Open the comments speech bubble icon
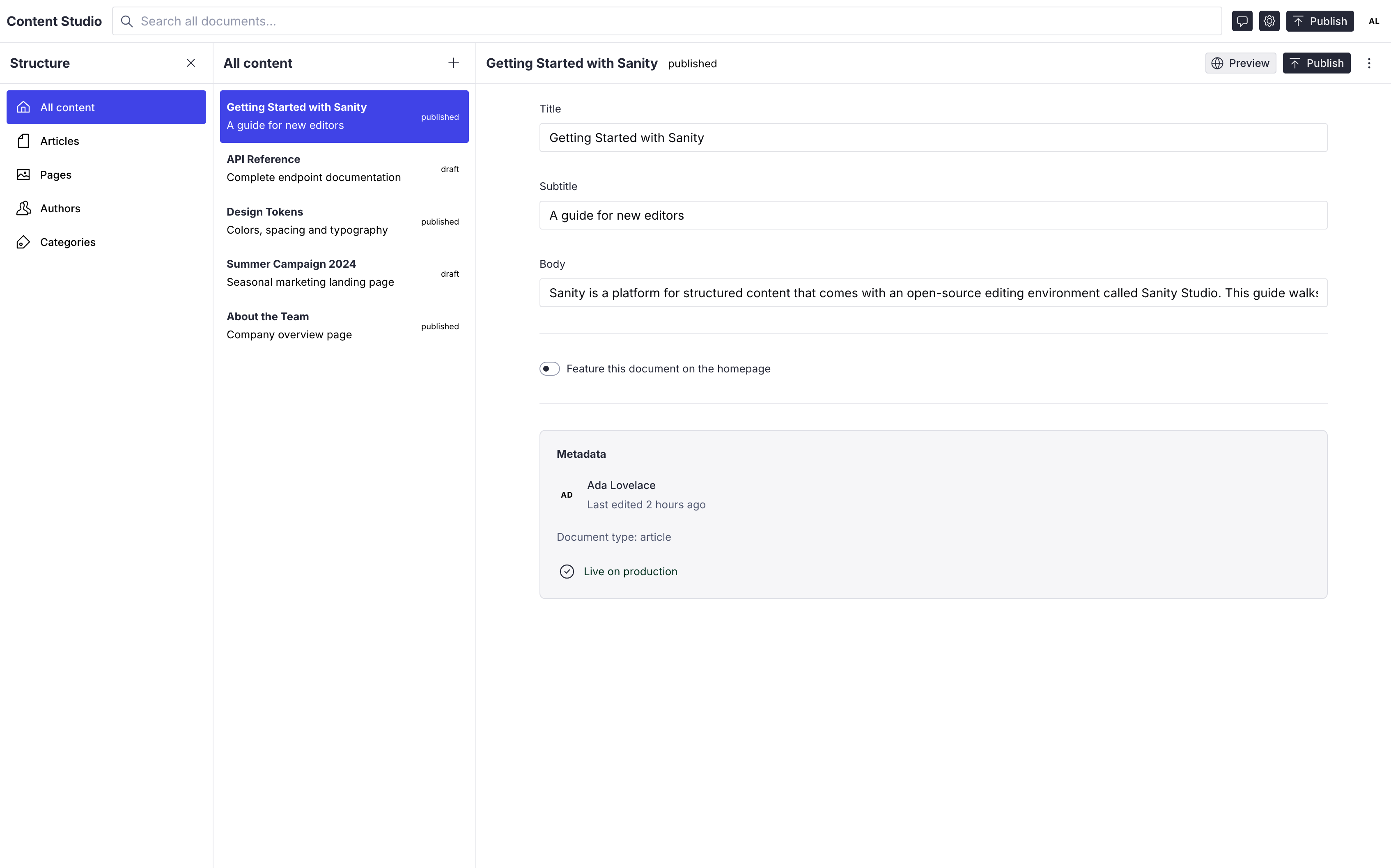 1242,21
